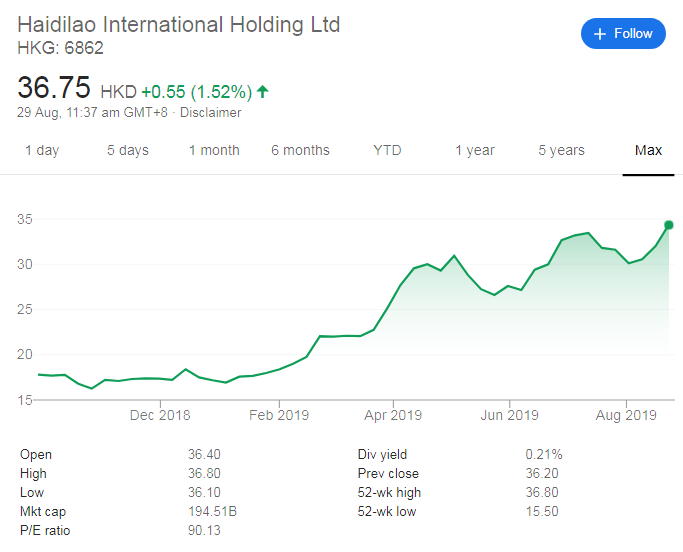Click the green endpoint dot on chart
This screenshot has width=683, height=552.
coord(669,225)
